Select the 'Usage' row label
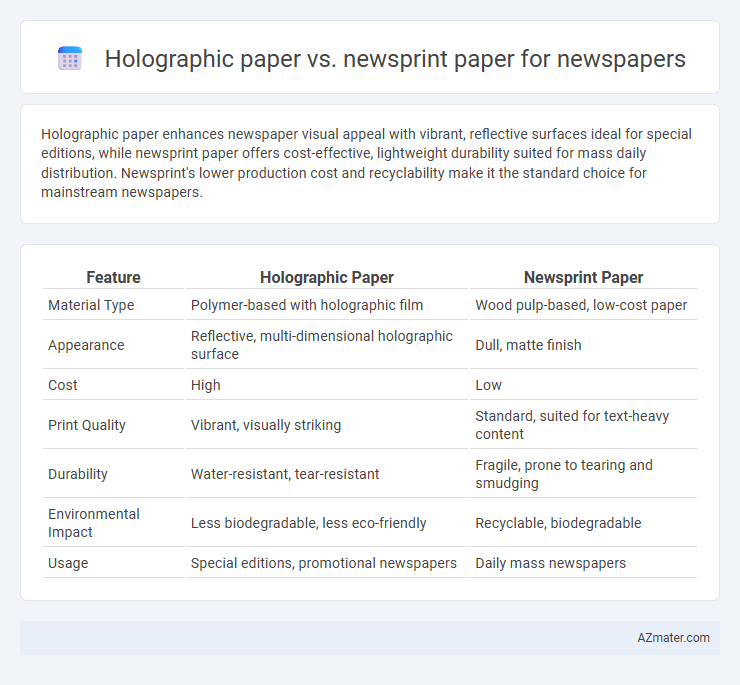The height and width of the screenshot is (685, 740). pyautogui.click(x=68, y=563)
